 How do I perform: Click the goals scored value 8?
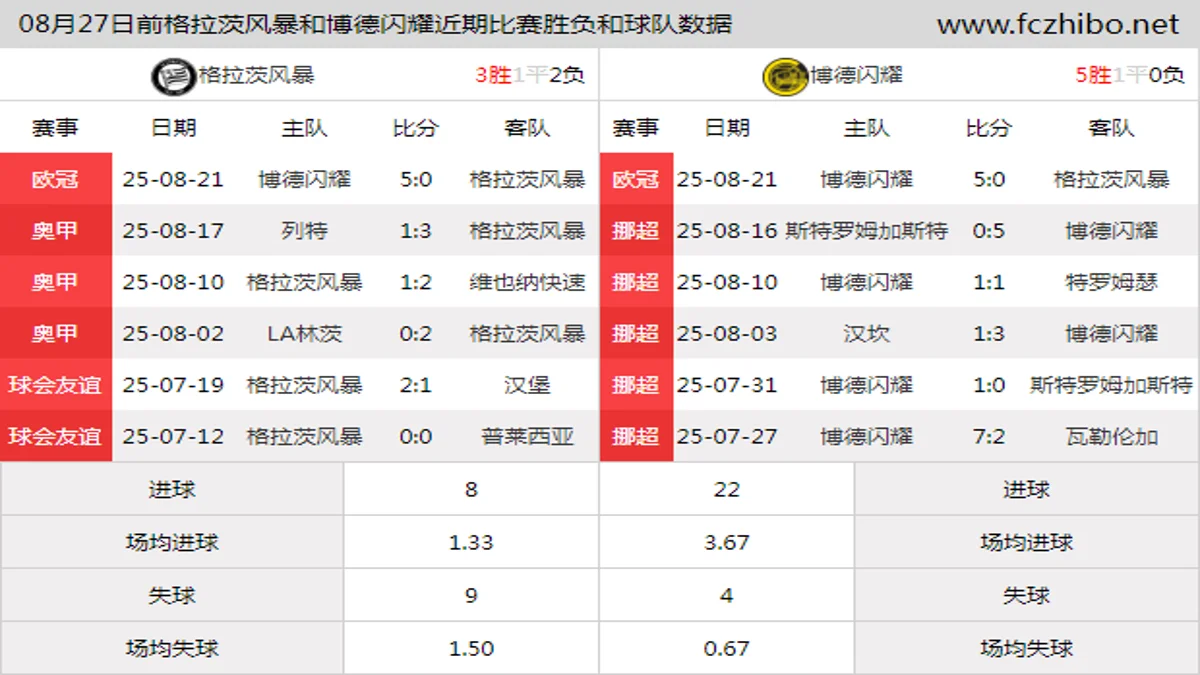(471, 489)
